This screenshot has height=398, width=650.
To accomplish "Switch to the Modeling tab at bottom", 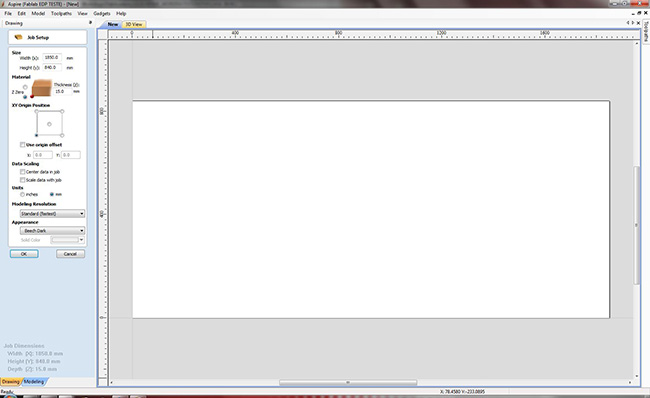I will click(x=34, y=381).
